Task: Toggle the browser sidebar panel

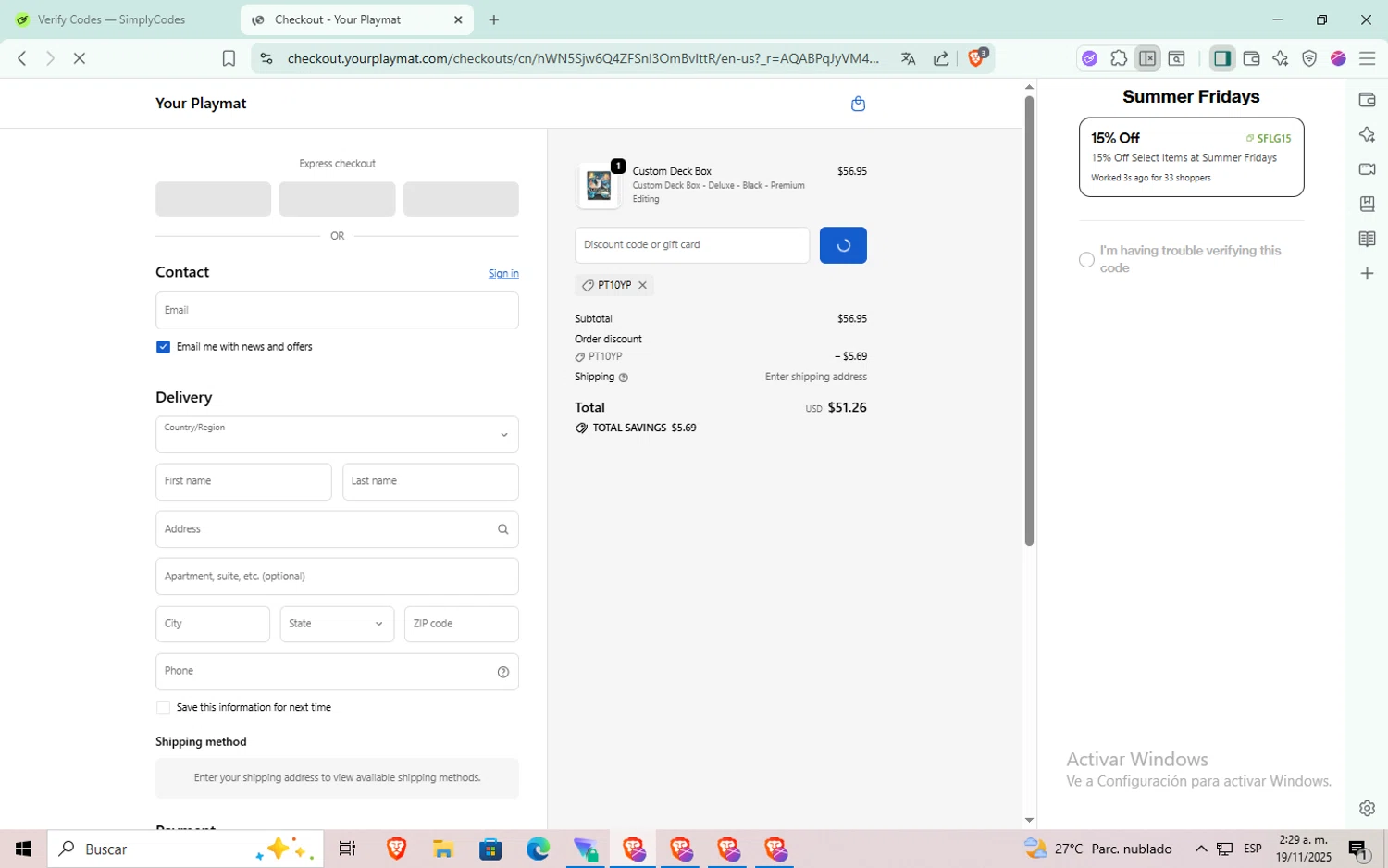Action: click(1222, 58)
